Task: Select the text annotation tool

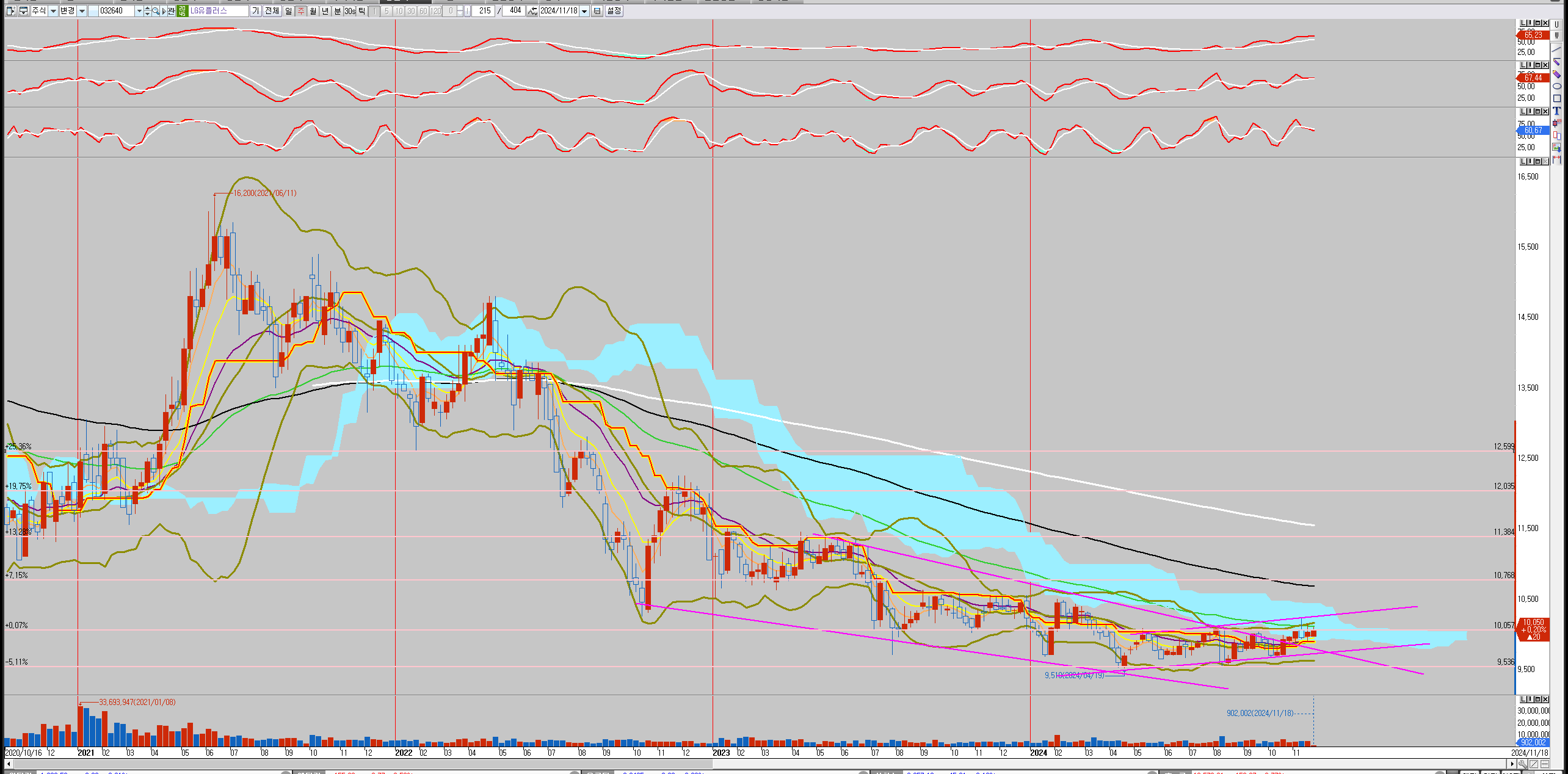Action: point(1556,110)
